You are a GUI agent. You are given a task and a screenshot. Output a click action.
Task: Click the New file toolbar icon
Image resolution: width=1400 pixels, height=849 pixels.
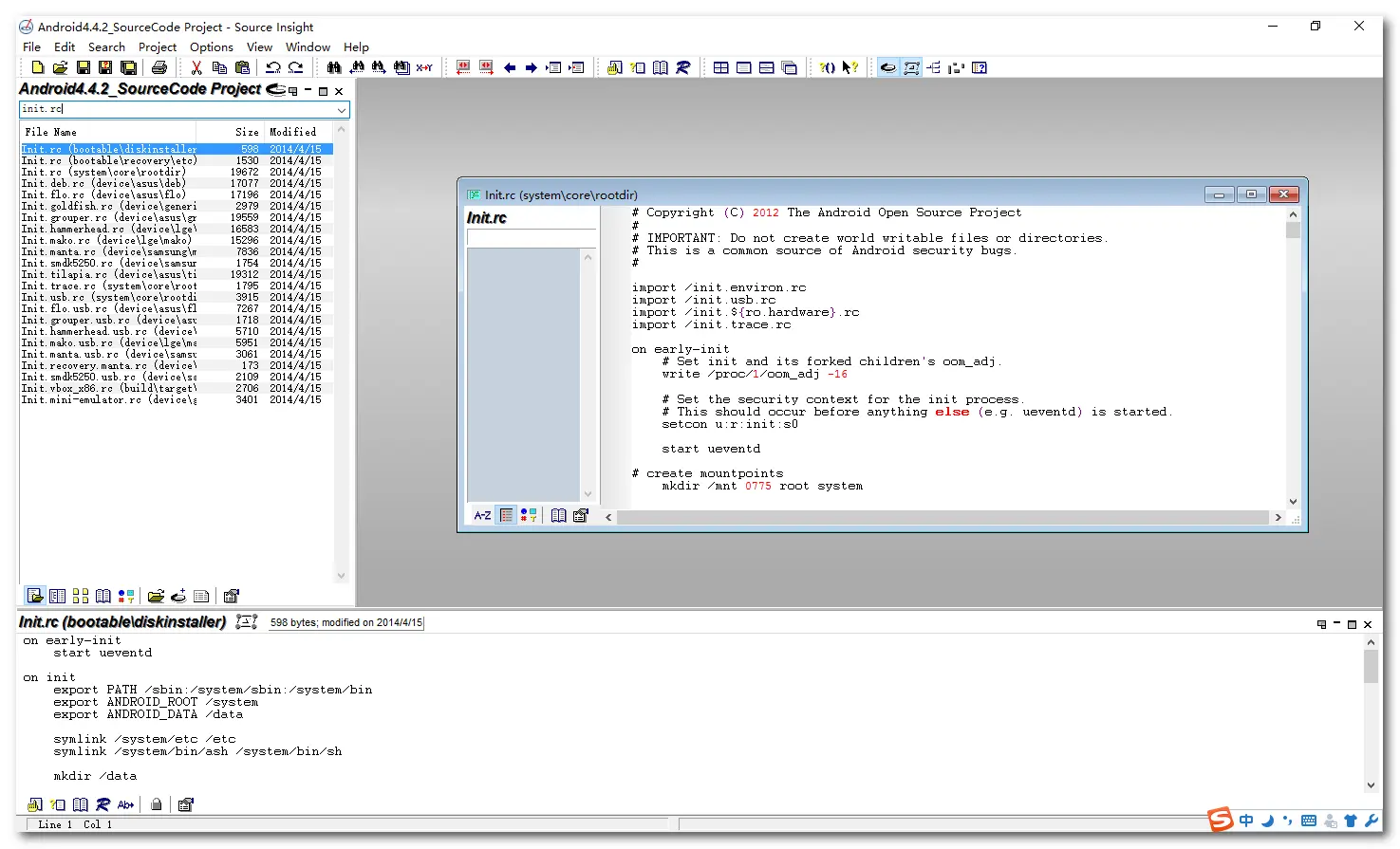[37, 67]
